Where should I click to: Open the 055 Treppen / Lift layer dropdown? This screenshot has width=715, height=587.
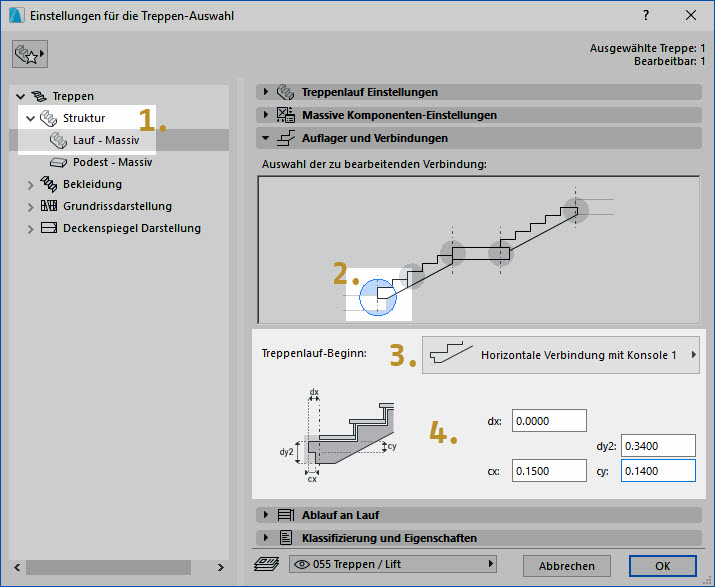click(x=393, y=564)
